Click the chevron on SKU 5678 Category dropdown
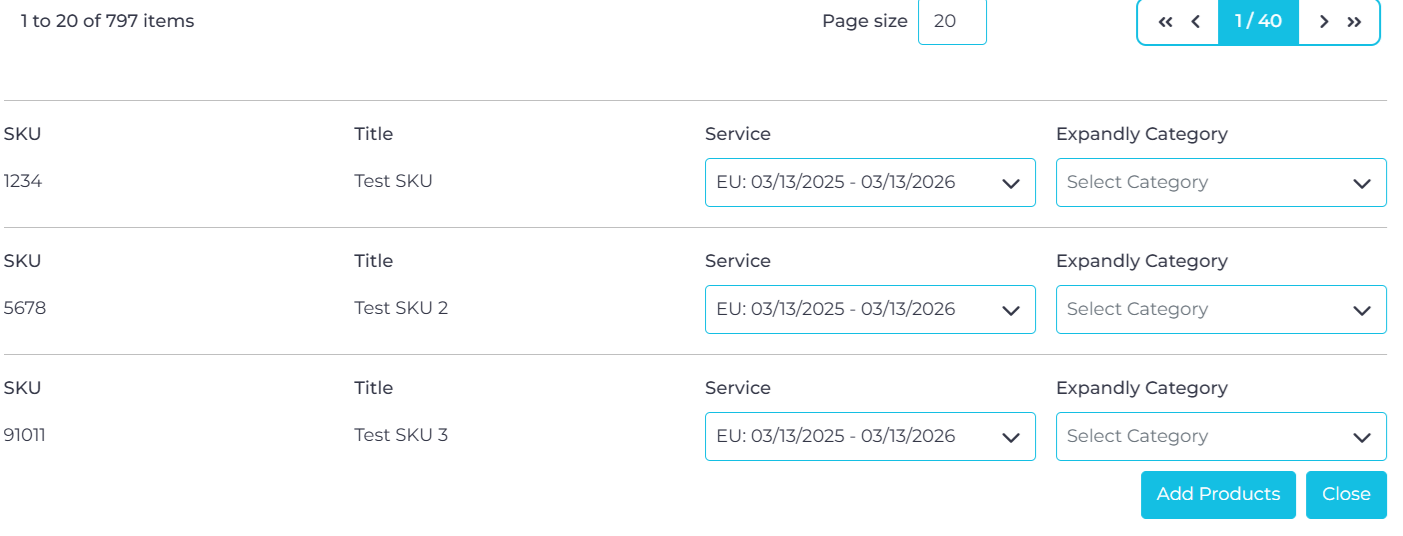This screenshot has height=536, width=1403. coord(1361,311)
